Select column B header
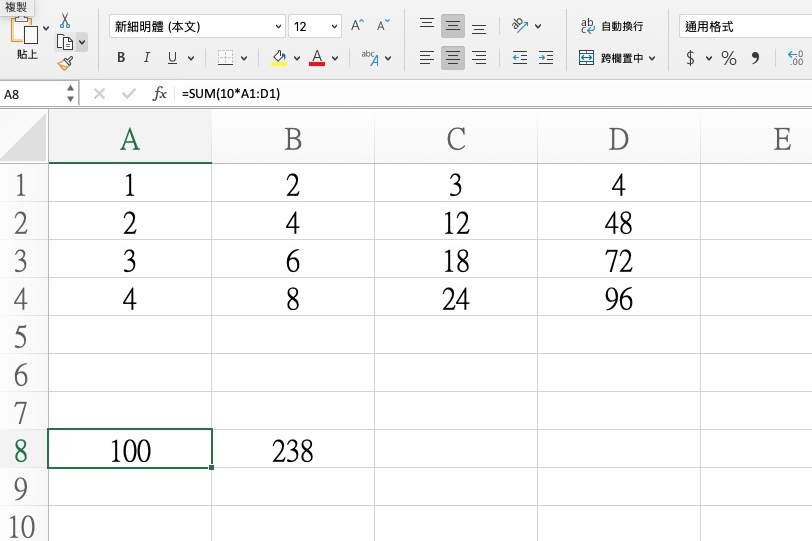812x541 pixels. 293,138
